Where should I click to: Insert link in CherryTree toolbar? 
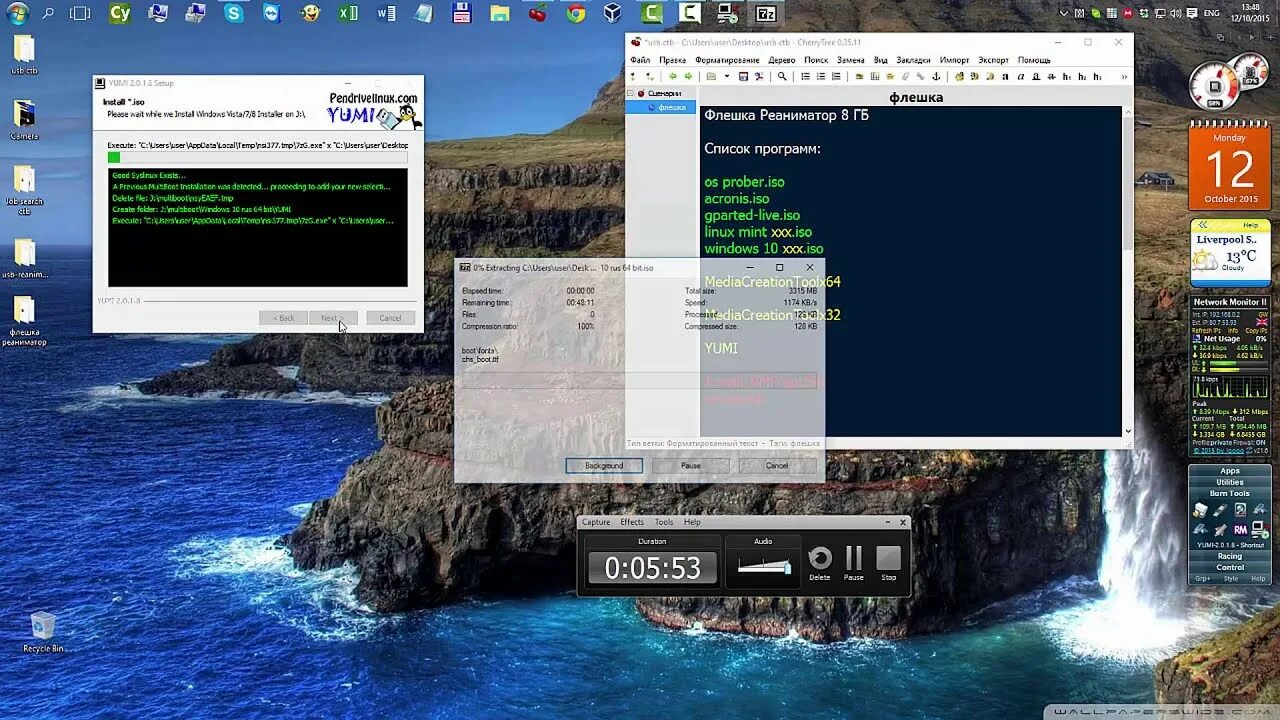point(920,76)
